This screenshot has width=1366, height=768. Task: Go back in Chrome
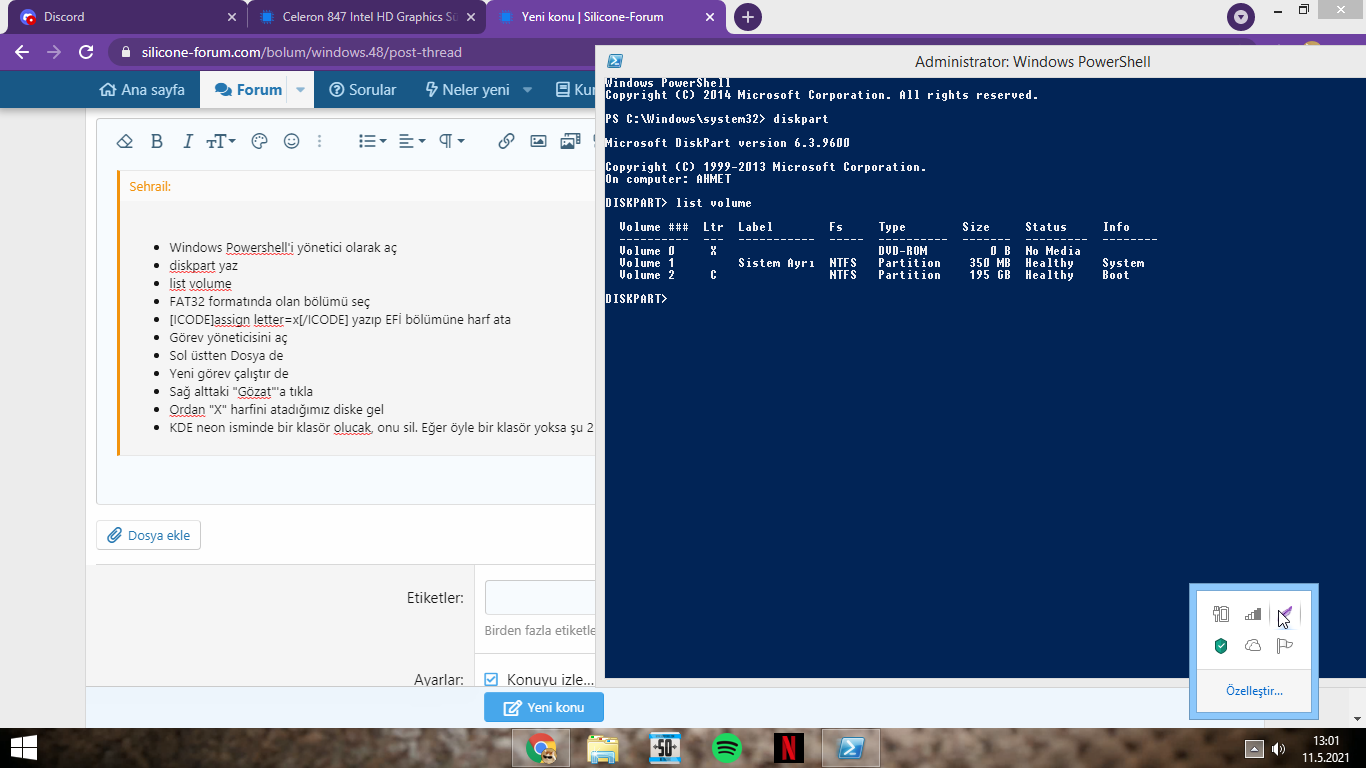(22, 52)
